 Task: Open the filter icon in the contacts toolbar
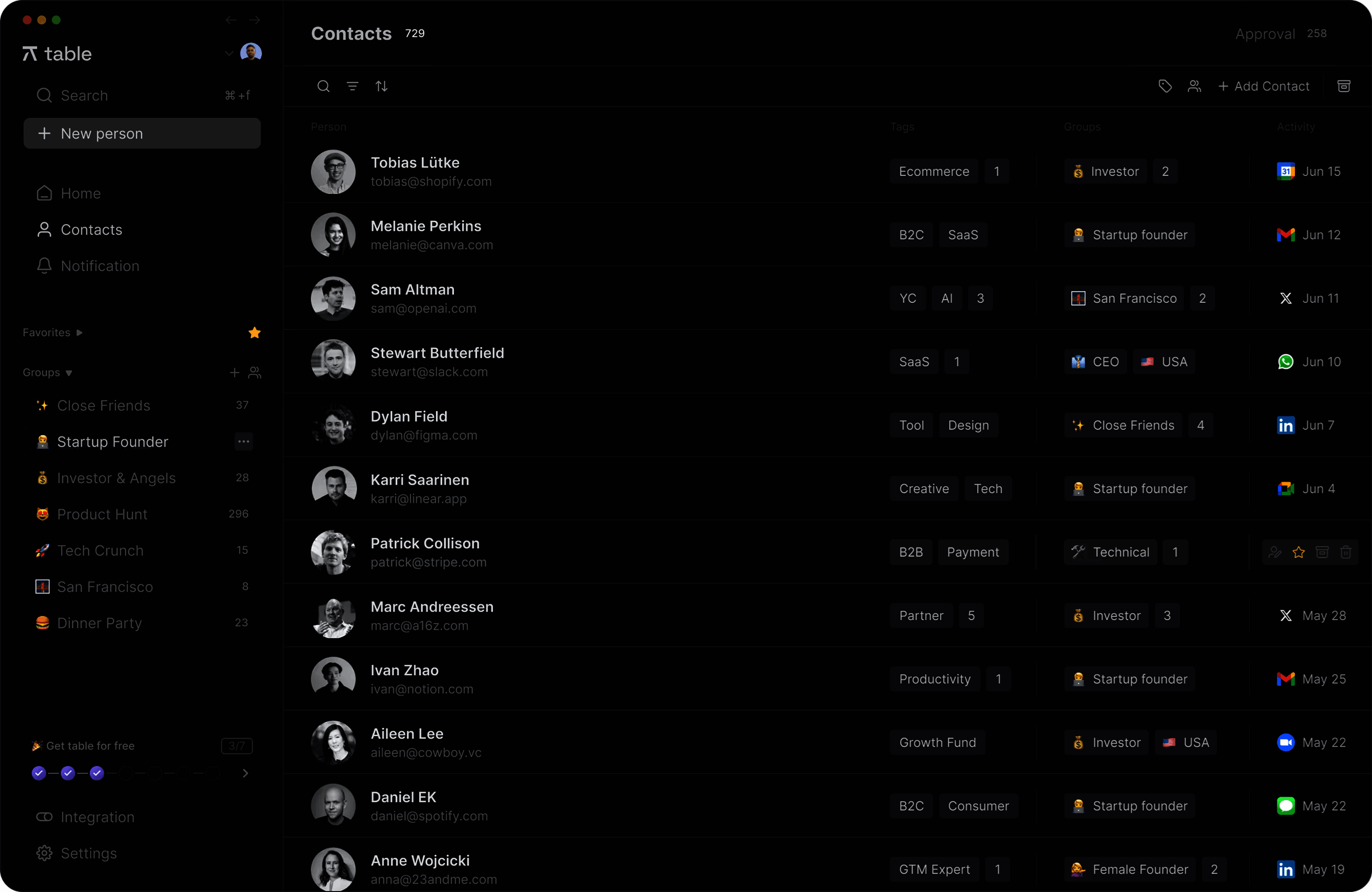point(352,87)
